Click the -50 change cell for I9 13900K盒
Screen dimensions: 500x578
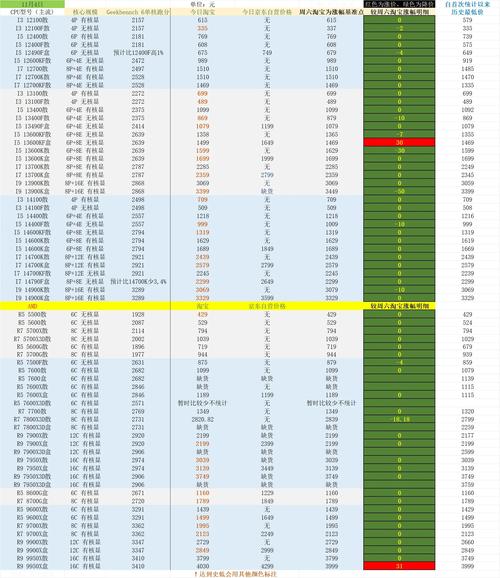[399, 191]
